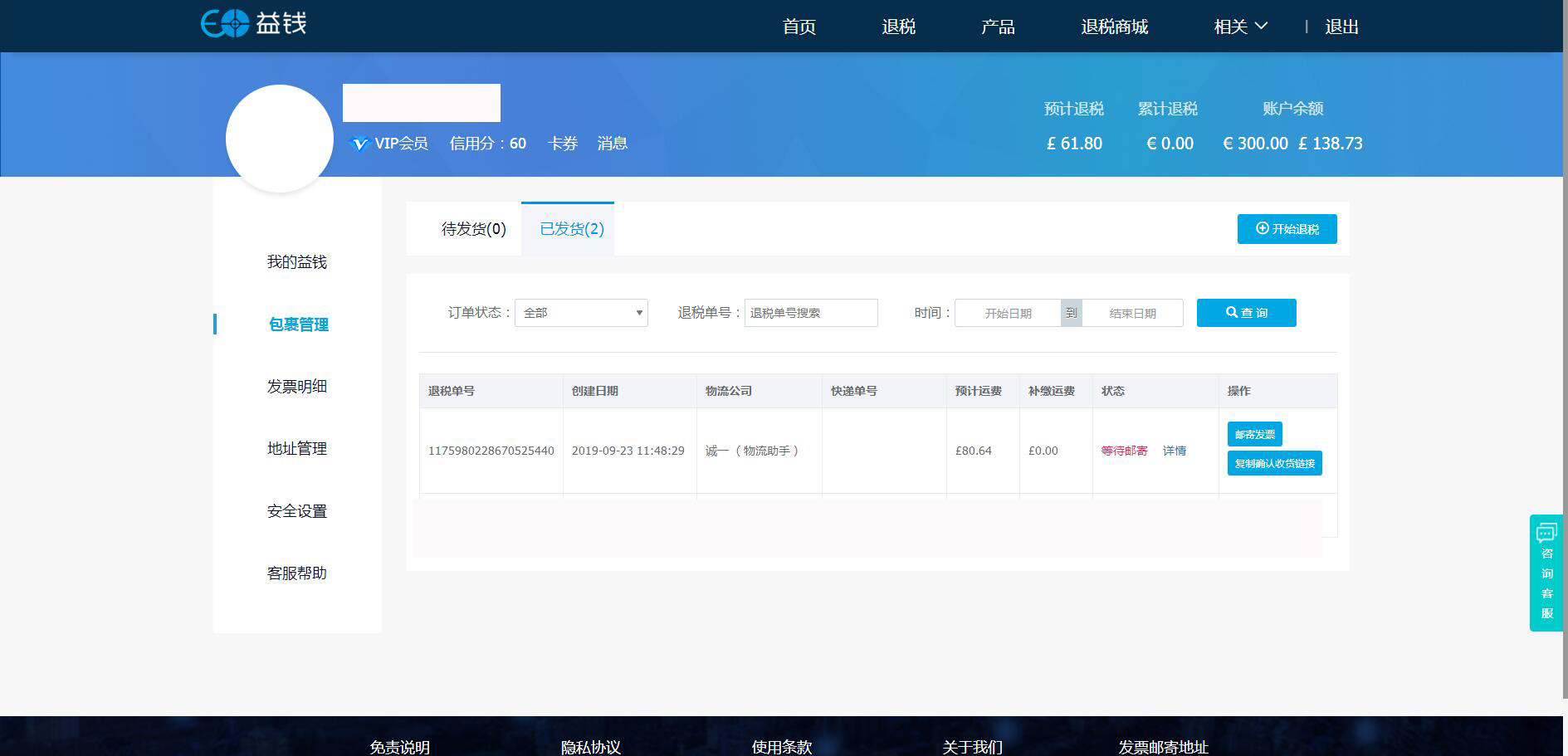Image resolution: width=1568 pixels, height=756 pixels.
Task: Click date cell 2019-09-23 11:48:29
Action: (x=628, y=451)
